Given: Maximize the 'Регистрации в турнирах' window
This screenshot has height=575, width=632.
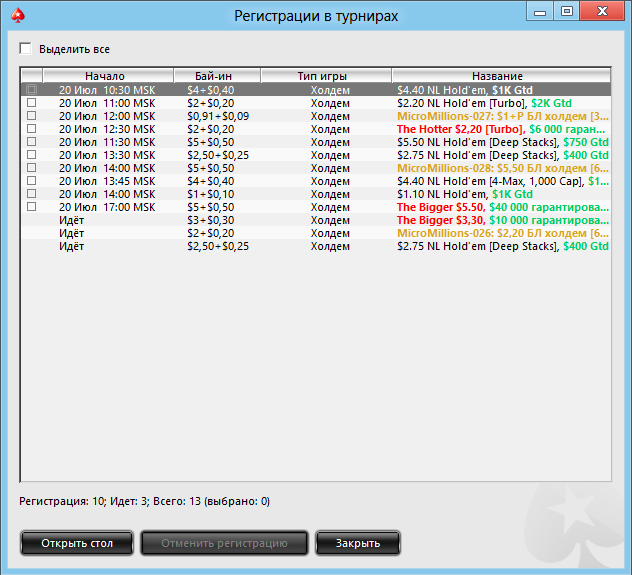Looking at the screenshot, I should pos(567,11).
